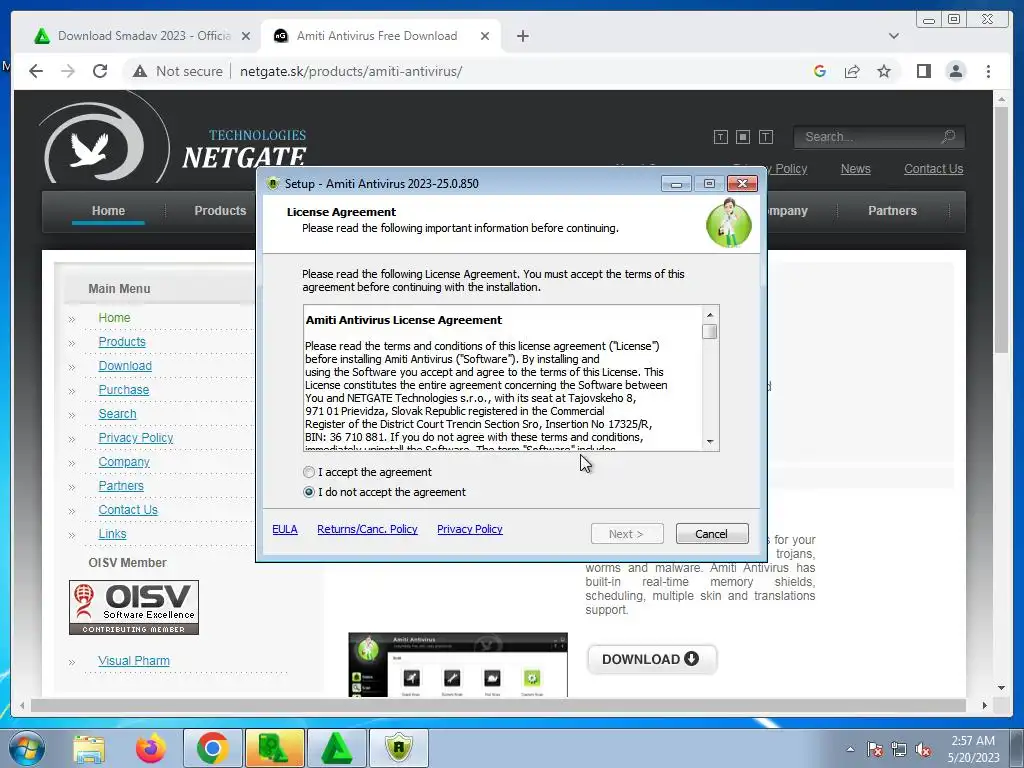This screenshot has height=768, width=1024.
Task: Open a new browser tab
Action: [x=522, y=36]
